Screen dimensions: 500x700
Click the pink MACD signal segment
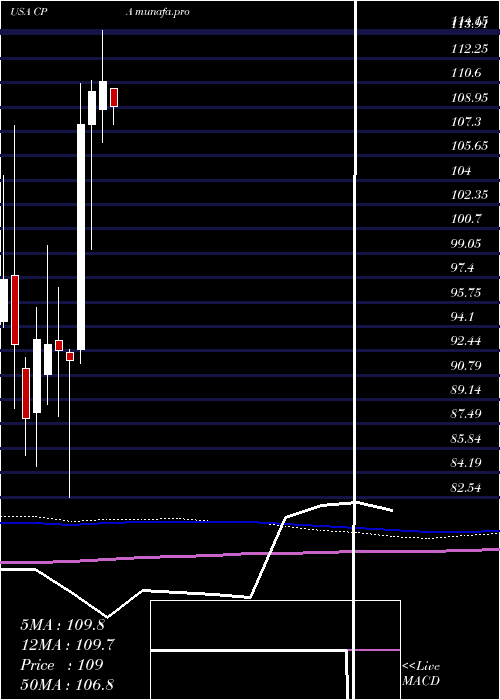coord(374,650)
